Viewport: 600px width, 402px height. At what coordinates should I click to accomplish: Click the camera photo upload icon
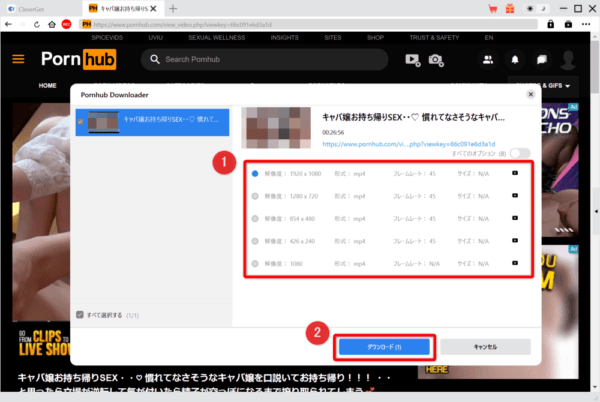(x=436, y=60)
